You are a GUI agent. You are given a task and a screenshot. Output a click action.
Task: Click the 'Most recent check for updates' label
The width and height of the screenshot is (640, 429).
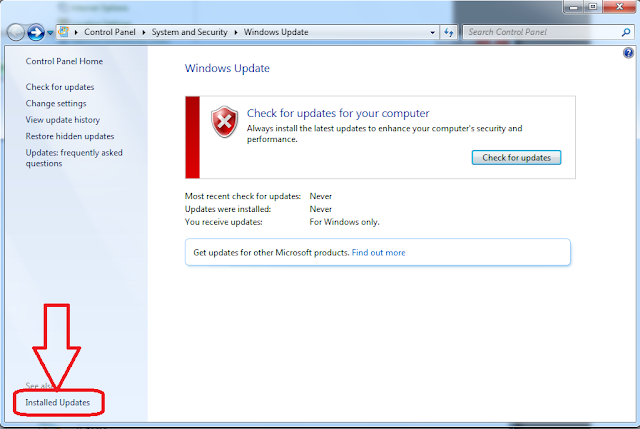click(x=242, y=196)
